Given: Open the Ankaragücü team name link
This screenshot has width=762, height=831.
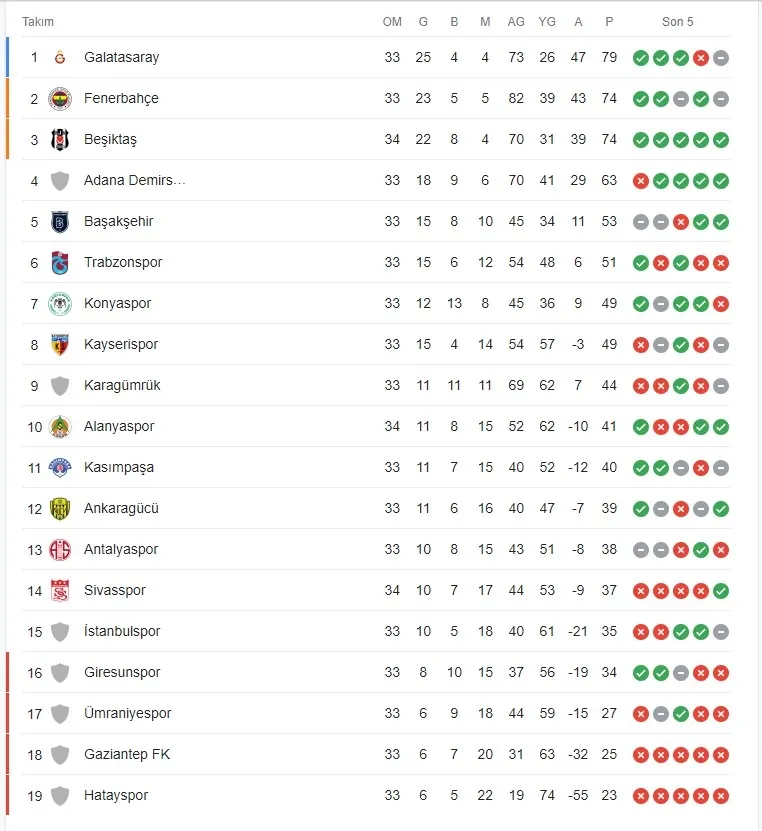Looking at the screenshot, I should point(121,508).
